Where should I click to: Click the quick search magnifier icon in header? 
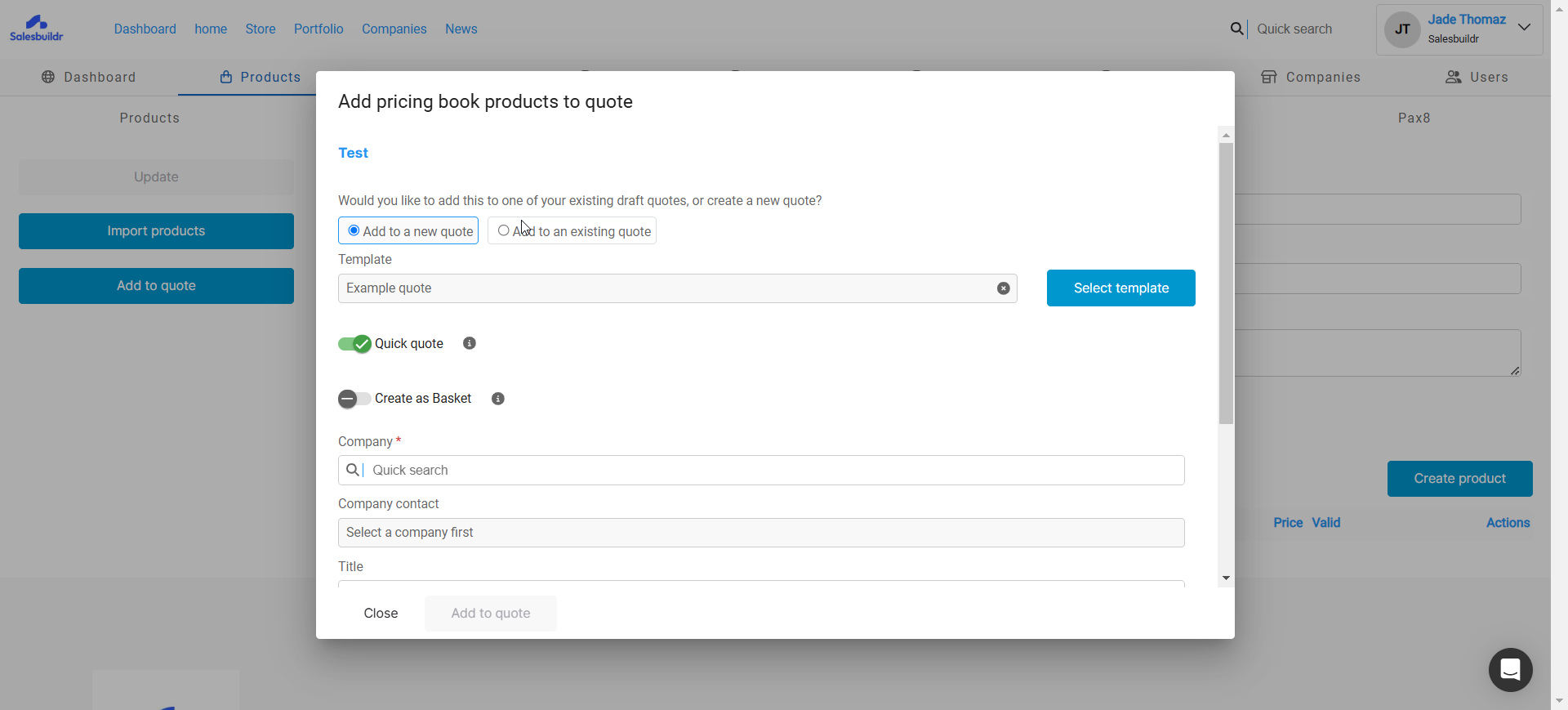pyautogui.click(x=1237, y=29)
